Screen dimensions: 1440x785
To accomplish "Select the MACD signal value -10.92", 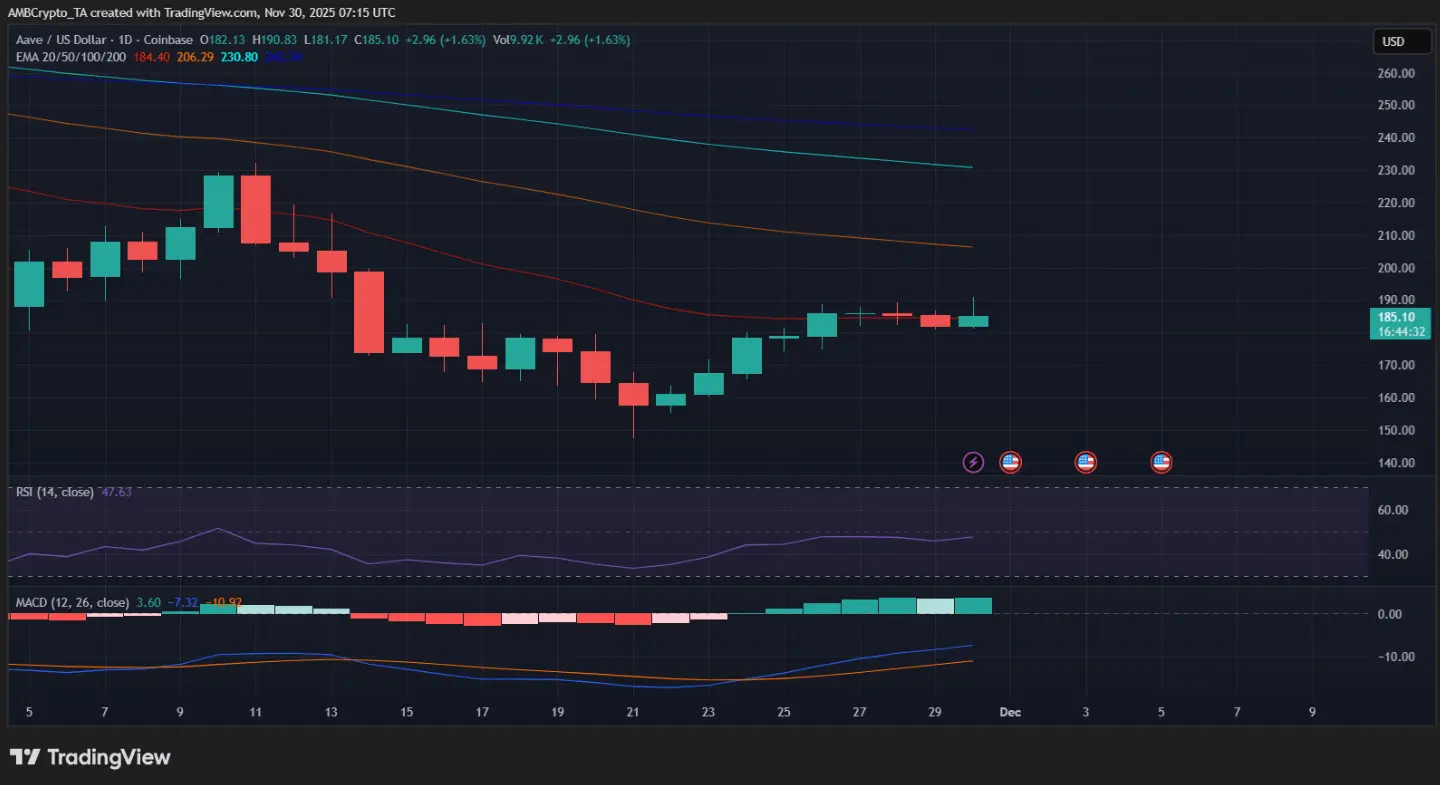I will tap(223, 603).
